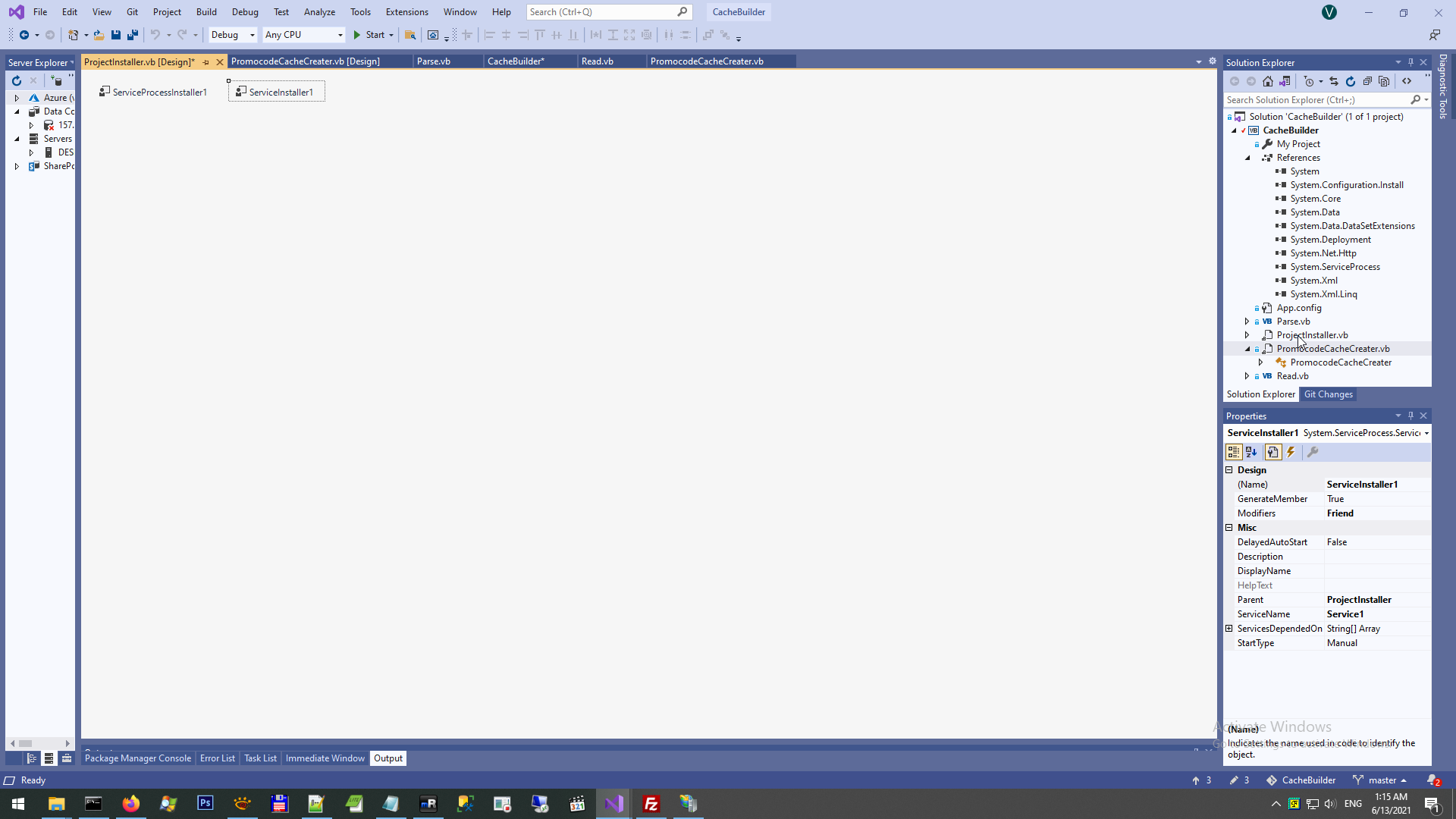1456x819 pixels.
Task: Open the Debug configuration dropdown
Action: point(233,35)
